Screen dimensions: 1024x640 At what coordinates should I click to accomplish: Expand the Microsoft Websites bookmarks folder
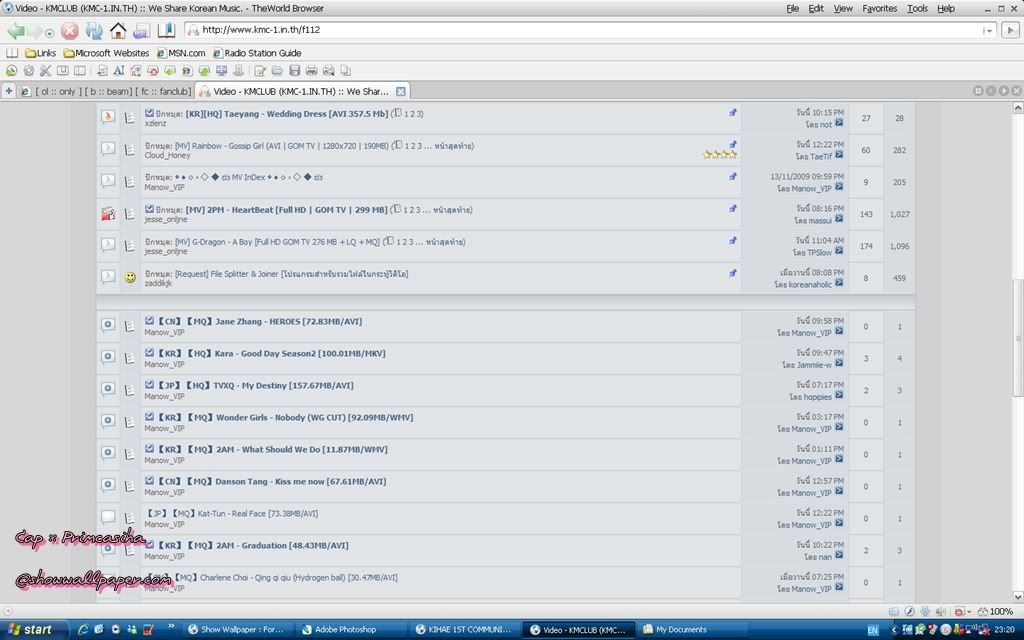click(x=106, y=53)
